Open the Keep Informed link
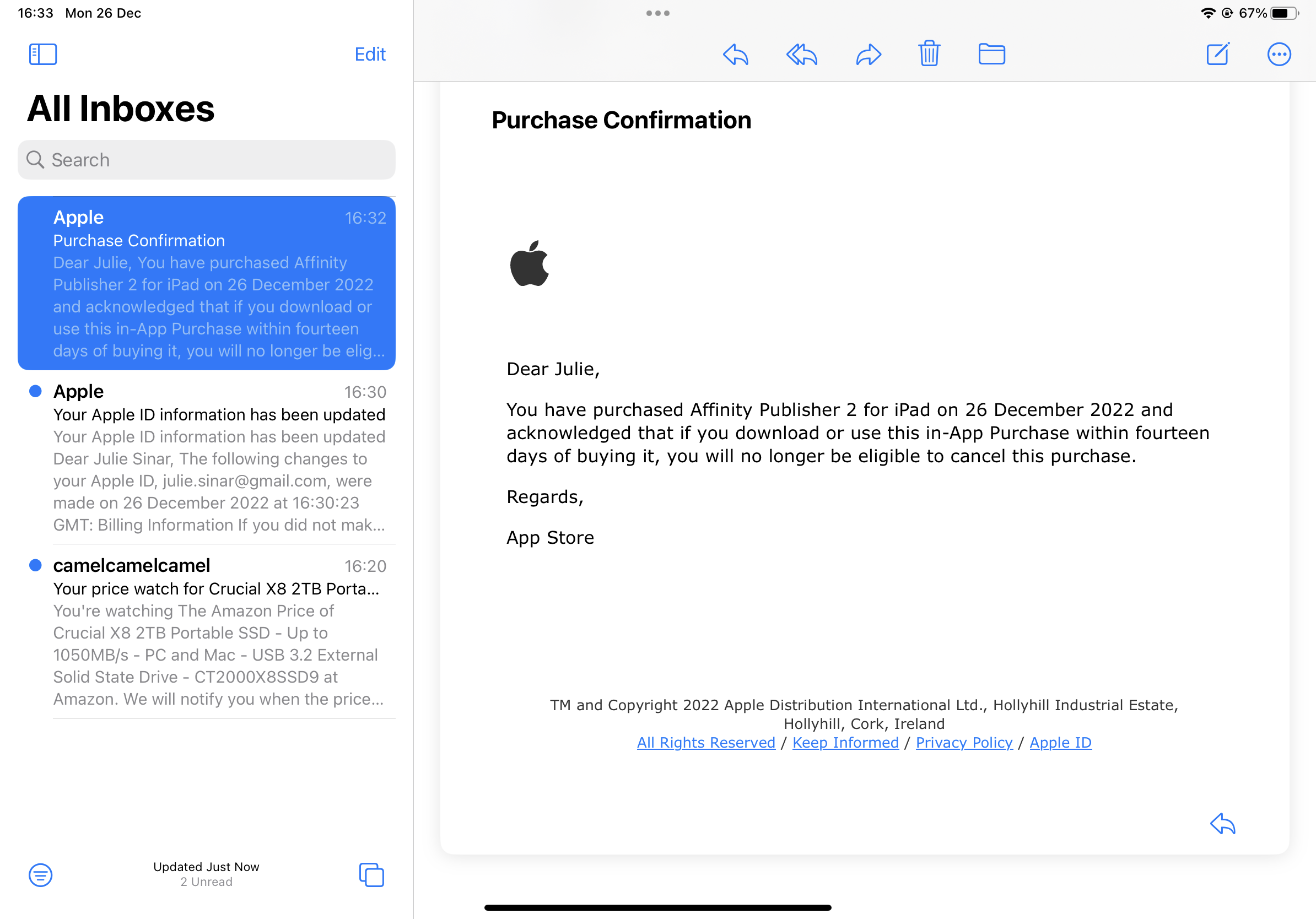Image resolution: width=1316 pixels, height=919 pixels. 845,743
